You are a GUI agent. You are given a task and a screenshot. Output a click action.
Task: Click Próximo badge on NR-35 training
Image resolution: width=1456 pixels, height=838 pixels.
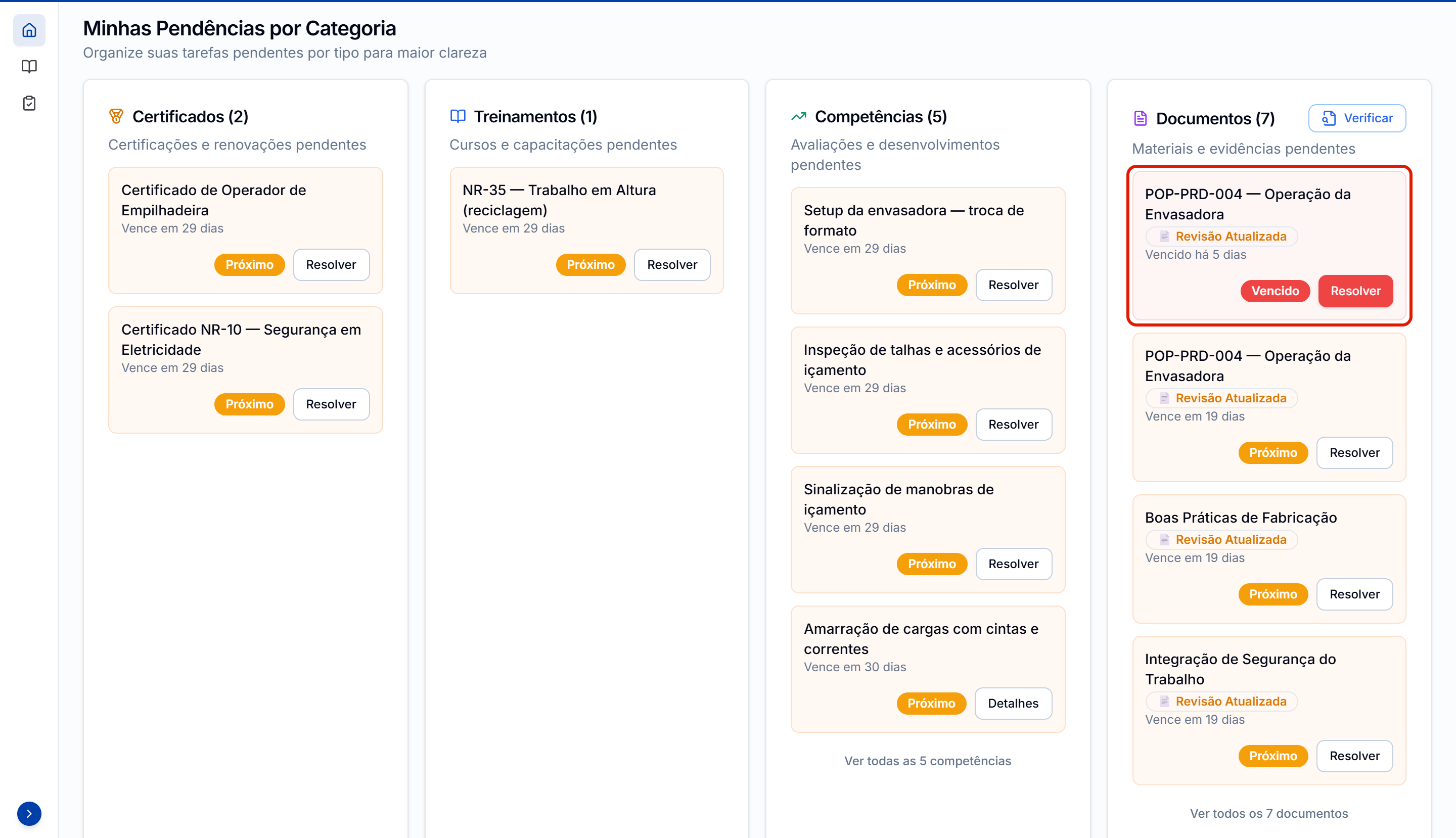click(590, 265)
